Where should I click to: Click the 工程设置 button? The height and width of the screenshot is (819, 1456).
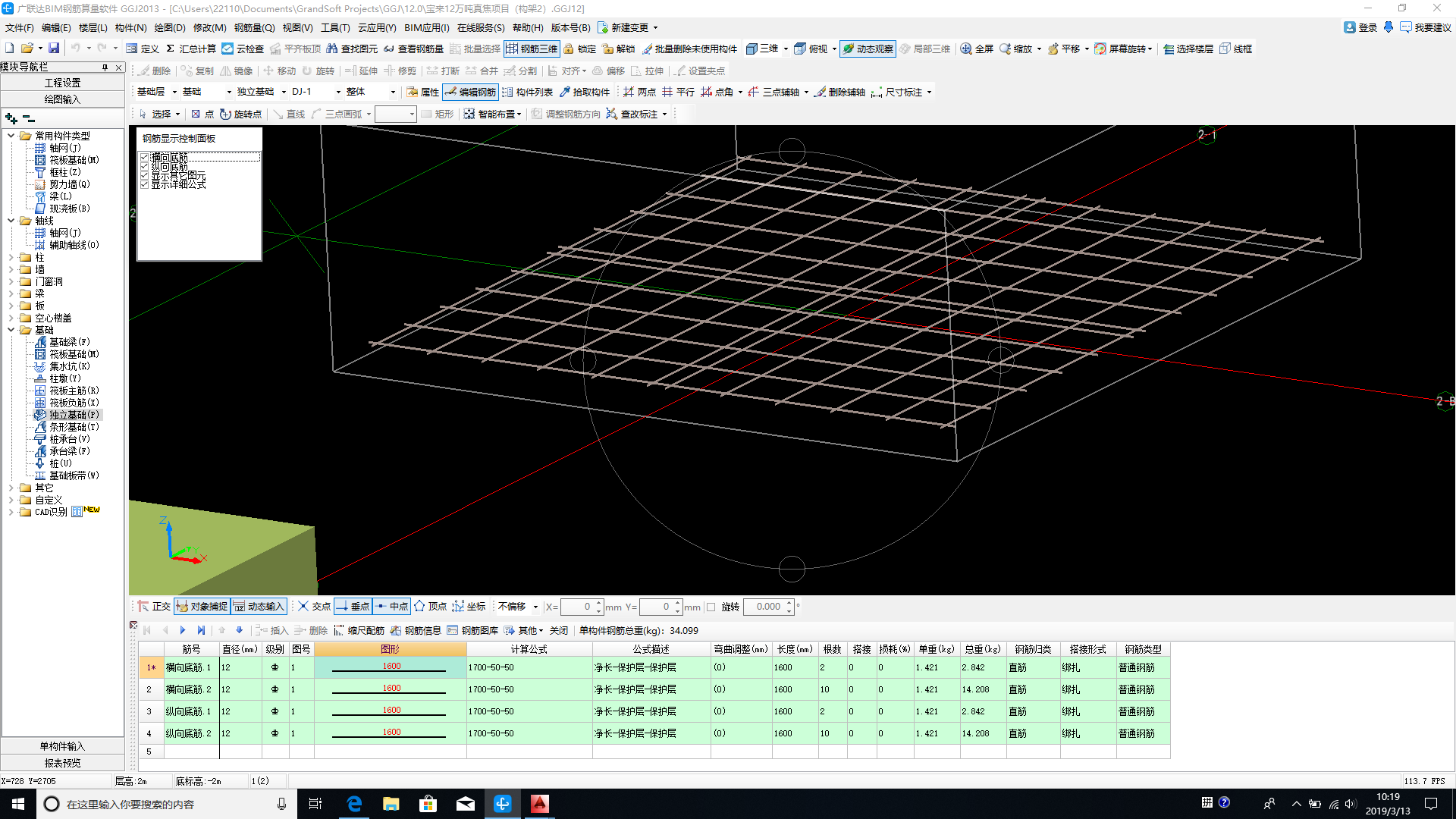pos(62,83)
